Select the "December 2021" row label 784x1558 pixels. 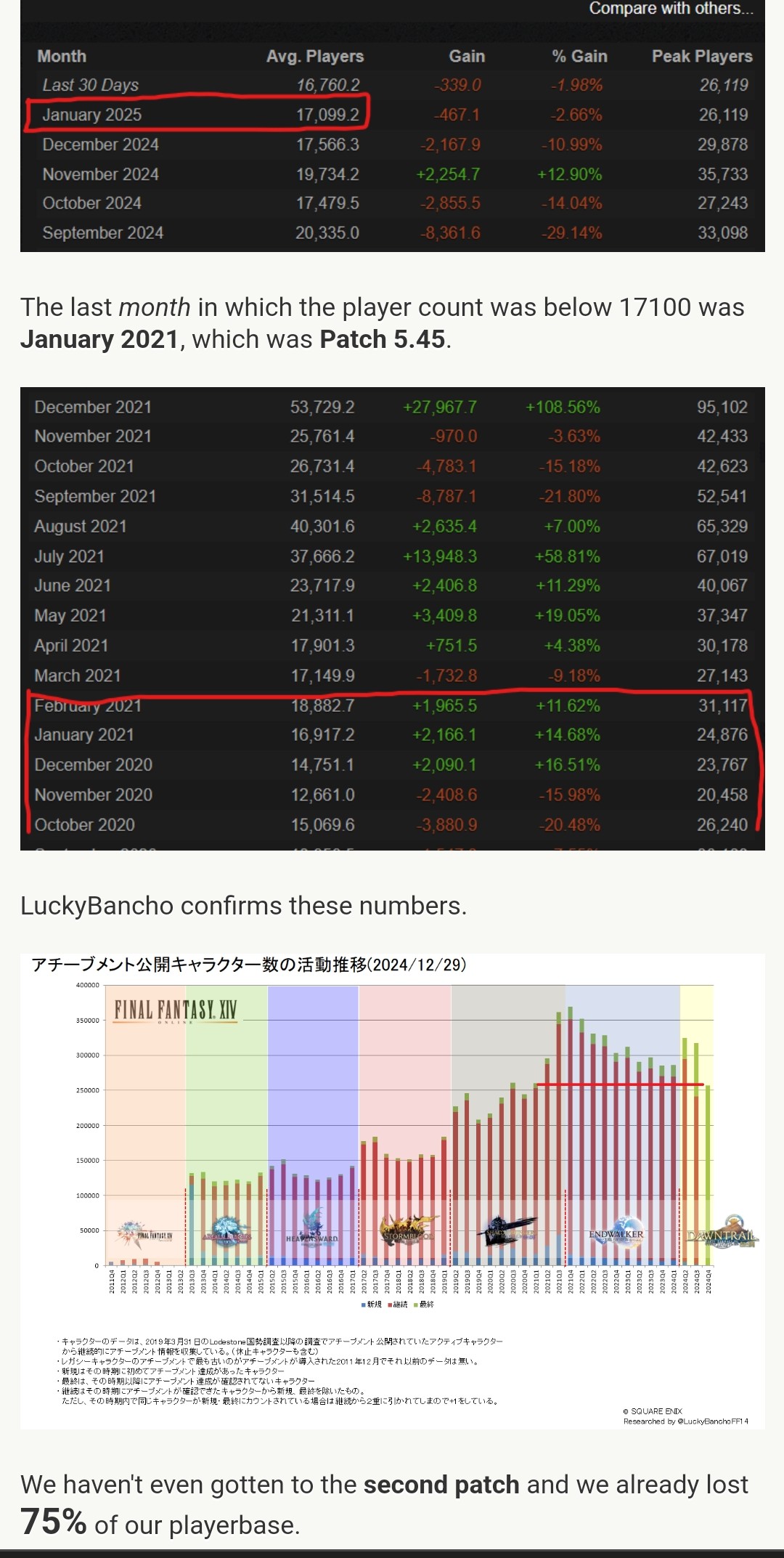(x=93, y=407)
